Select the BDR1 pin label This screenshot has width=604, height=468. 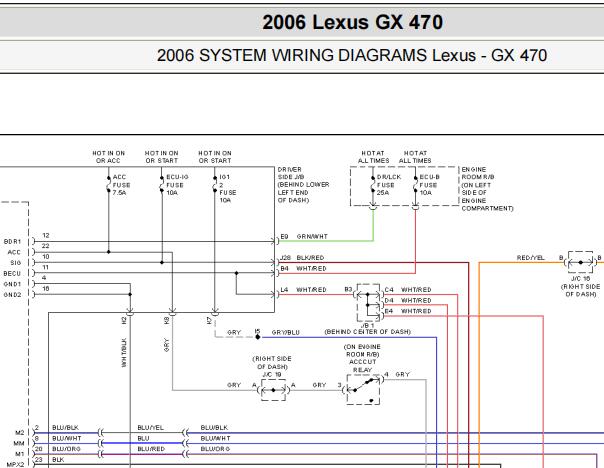click(x=12, y=242)
